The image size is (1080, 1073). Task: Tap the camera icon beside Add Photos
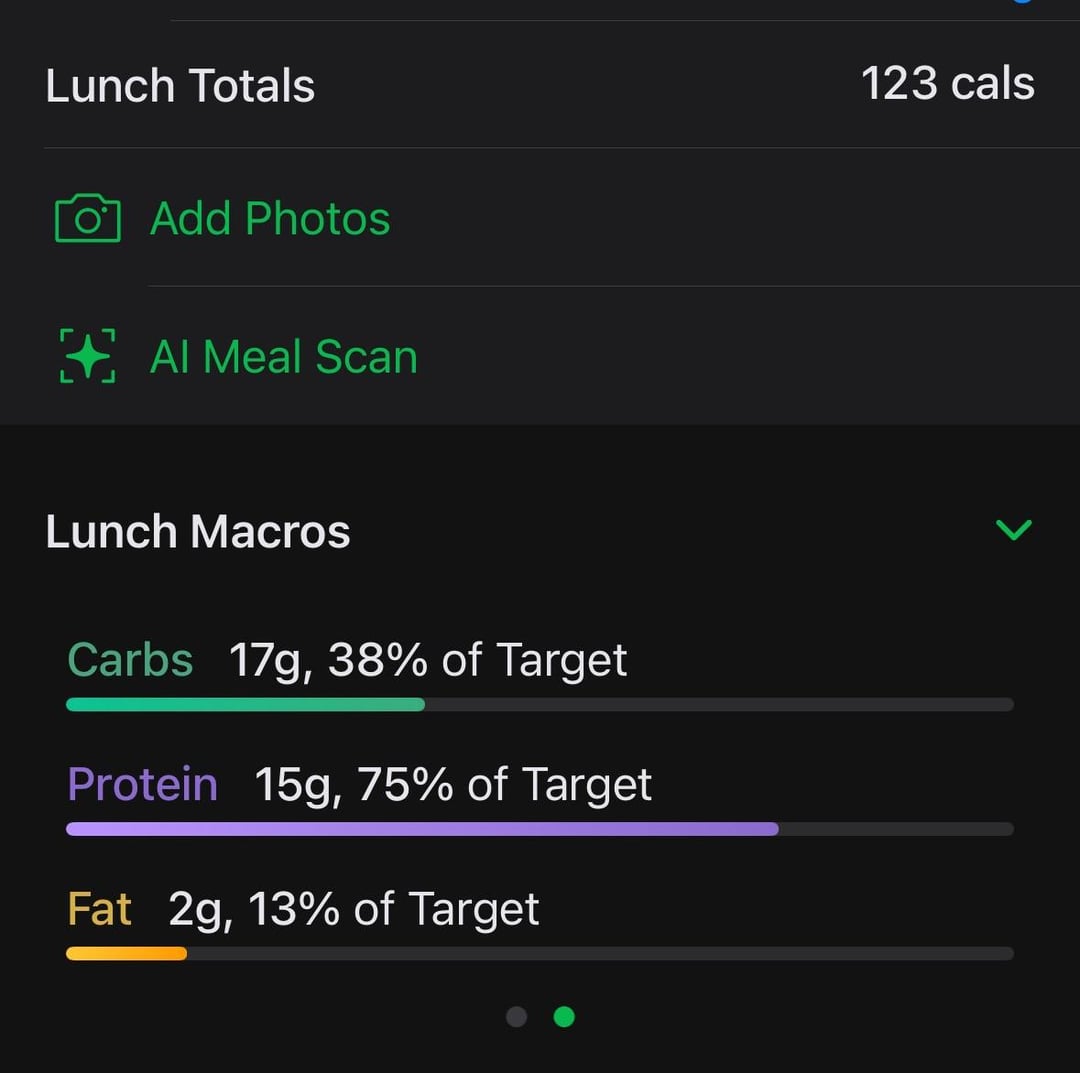(x=87, y=218)
